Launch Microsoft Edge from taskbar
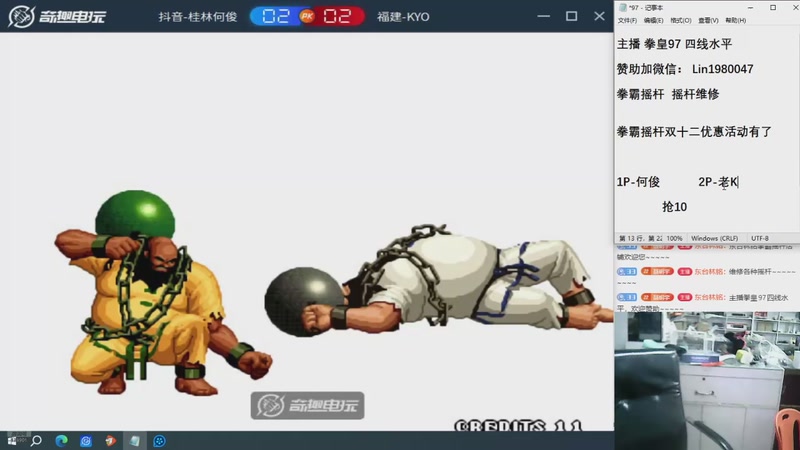This screenshot has width=800, height=450. tap(61, 441)
